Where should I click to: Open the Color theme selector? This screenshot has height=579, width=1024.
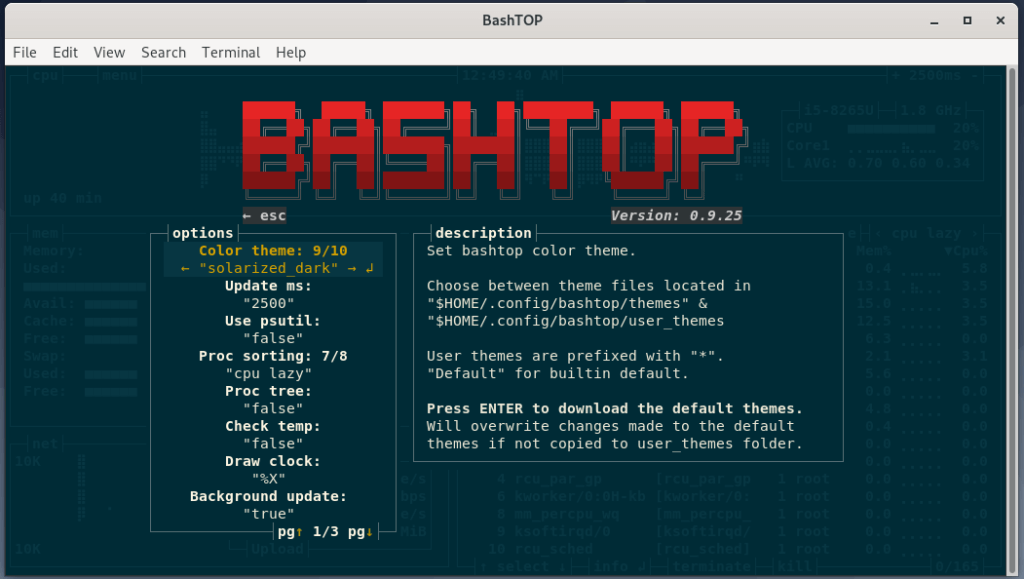[271, 249]
